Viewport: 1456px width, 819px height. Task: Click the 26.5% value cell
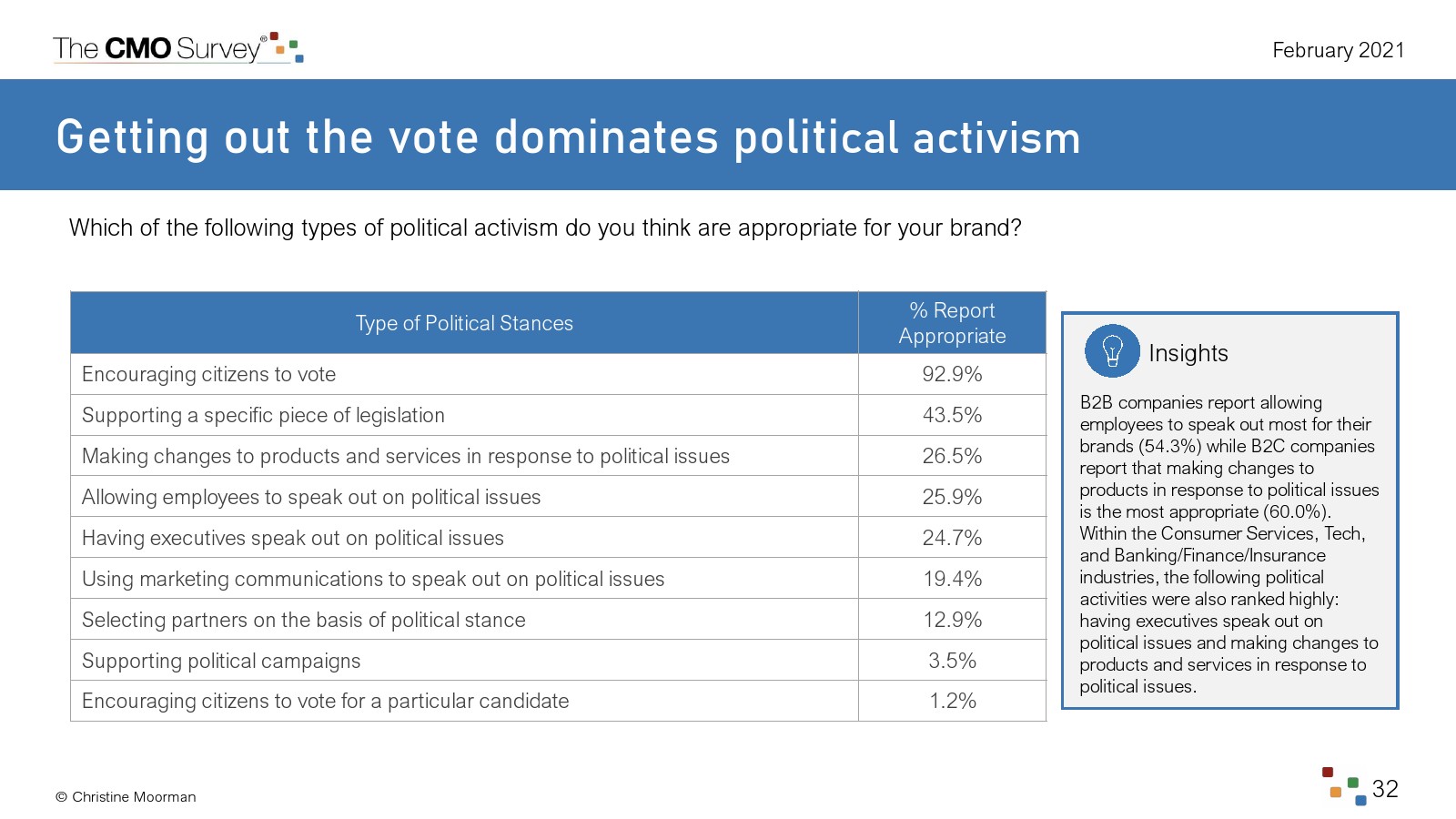click(x=952, y=456)
